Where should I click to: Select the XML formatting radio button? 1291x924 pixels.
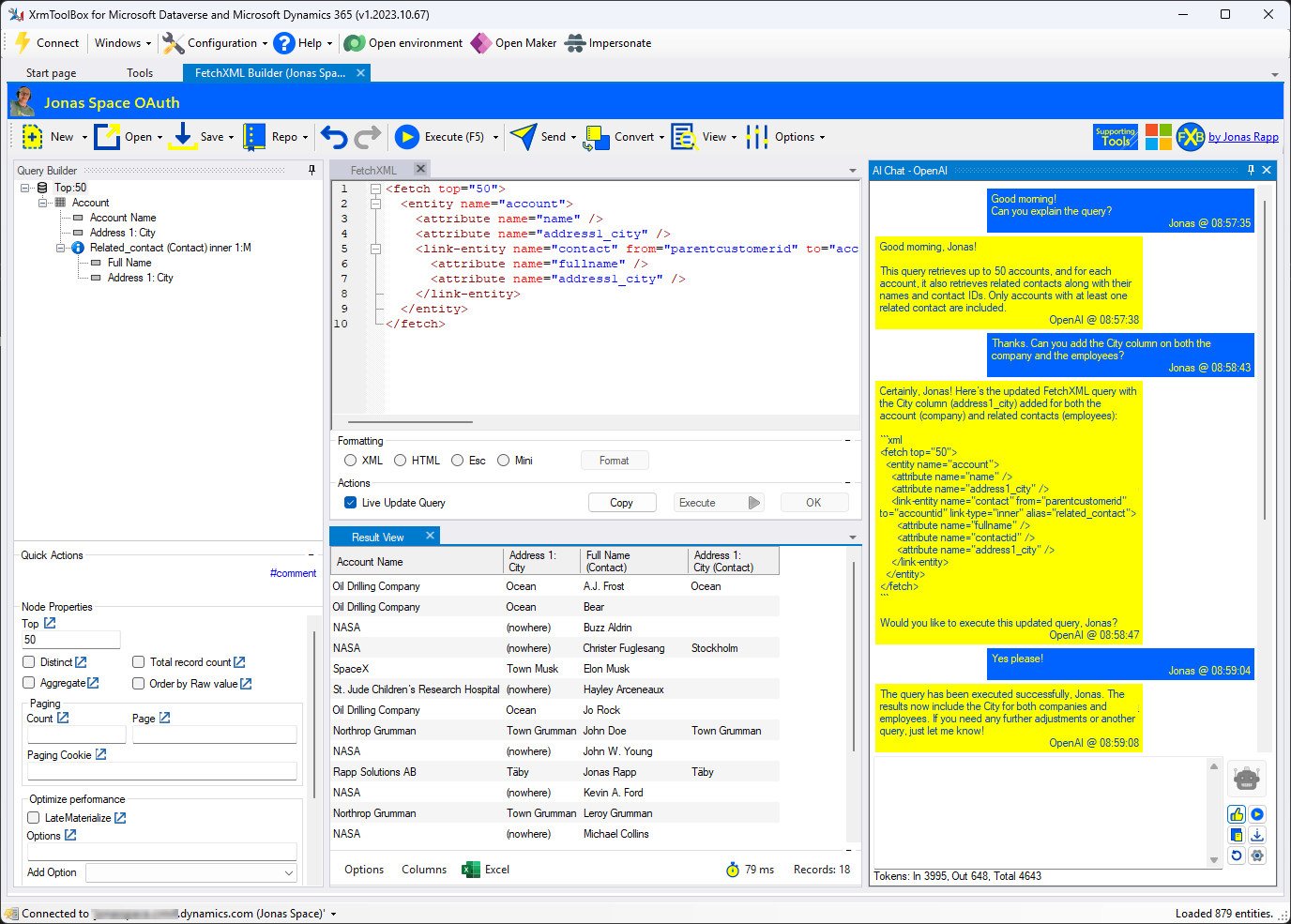click(351, 461)
